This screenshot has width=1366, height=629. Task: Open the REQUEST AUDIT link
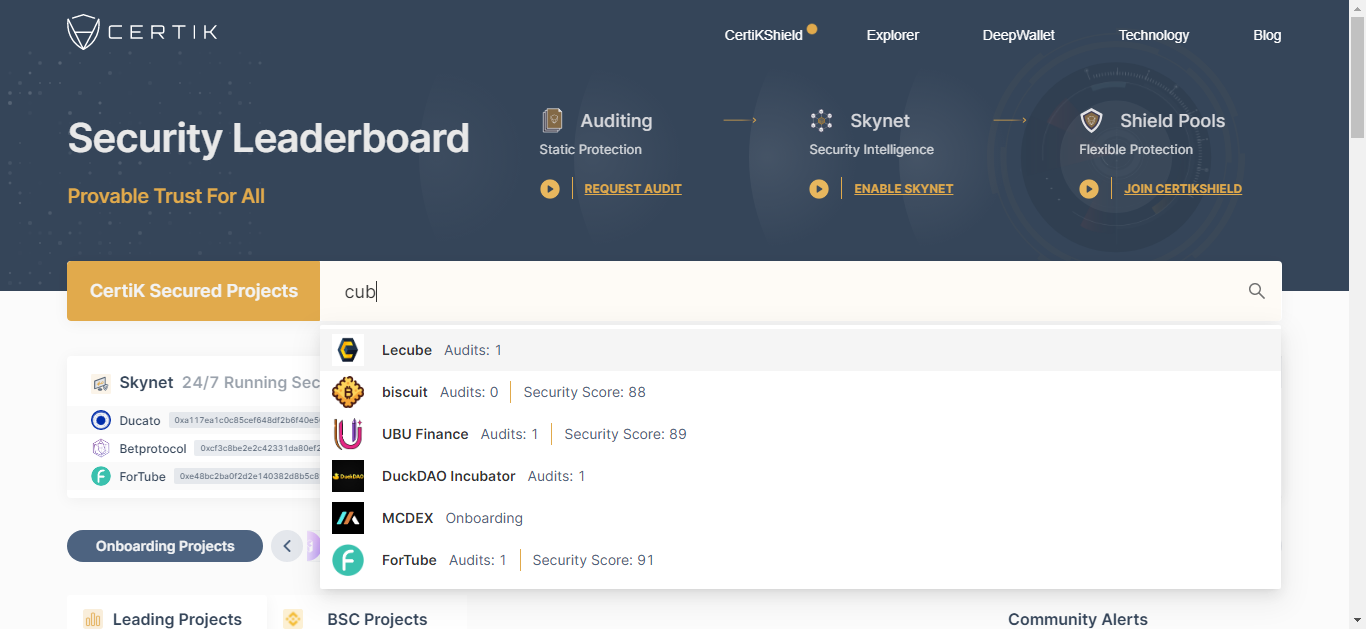[x=633, y=189]
